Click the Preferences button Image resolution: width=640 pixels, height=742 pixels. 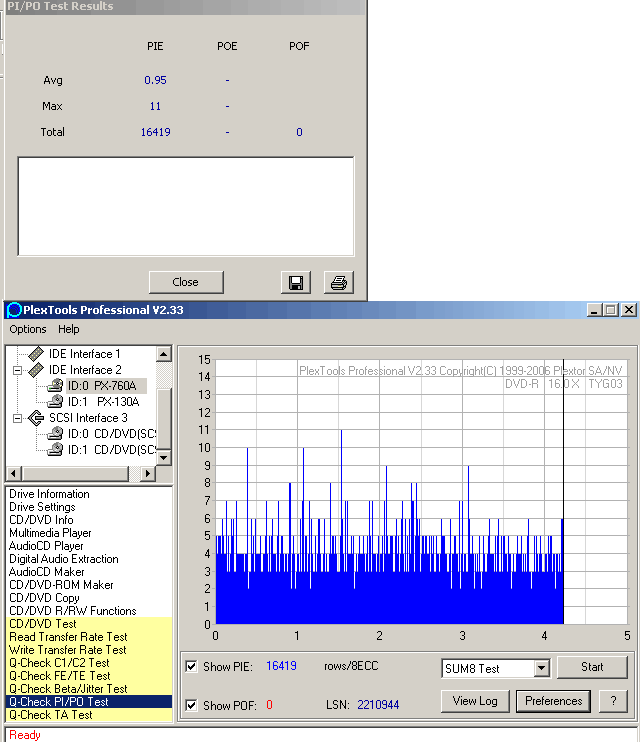coord(554,701)
